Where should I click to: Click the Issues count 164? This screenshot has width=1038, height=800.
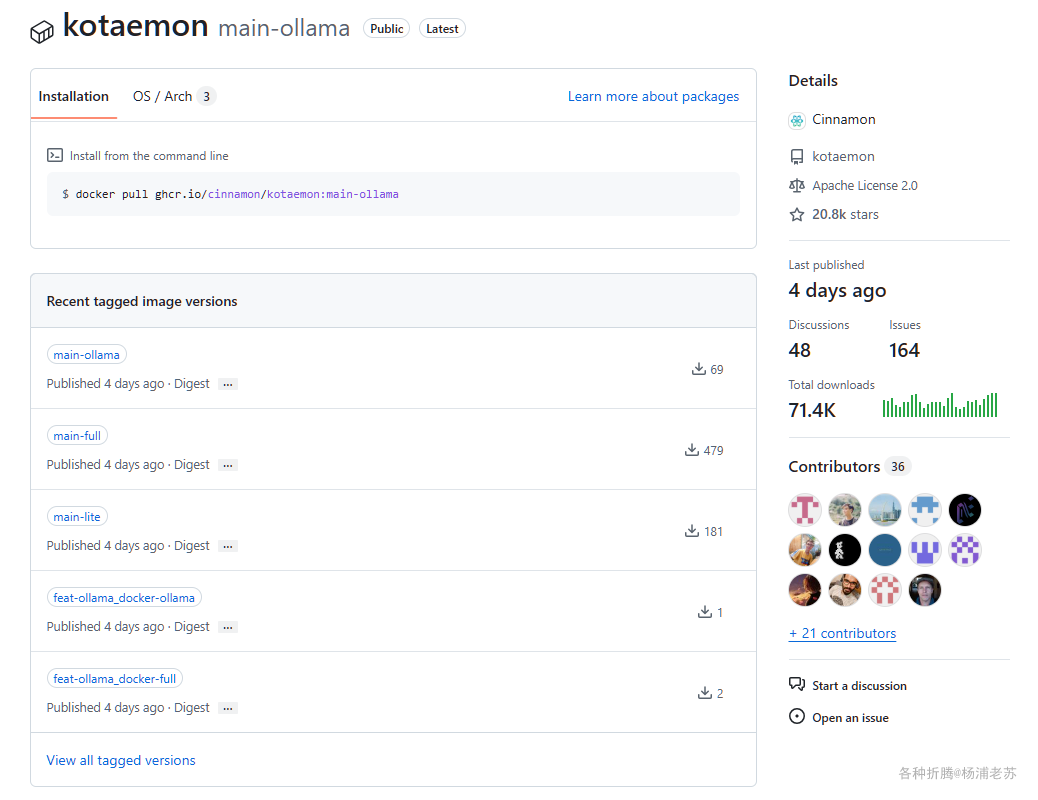(904, 350)
